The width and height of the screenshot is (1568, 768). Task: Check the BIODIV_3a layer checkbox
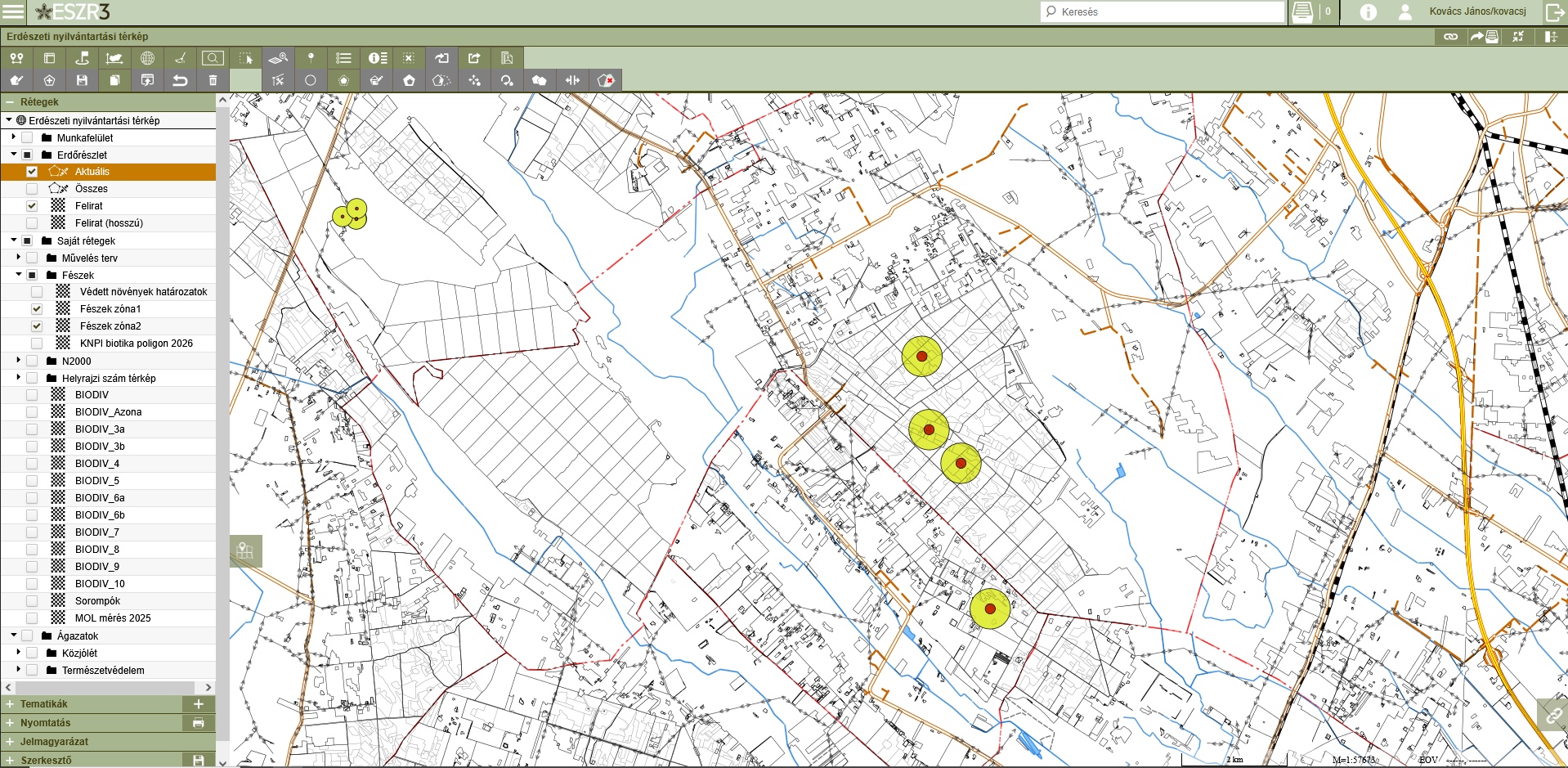click(32, 429)
